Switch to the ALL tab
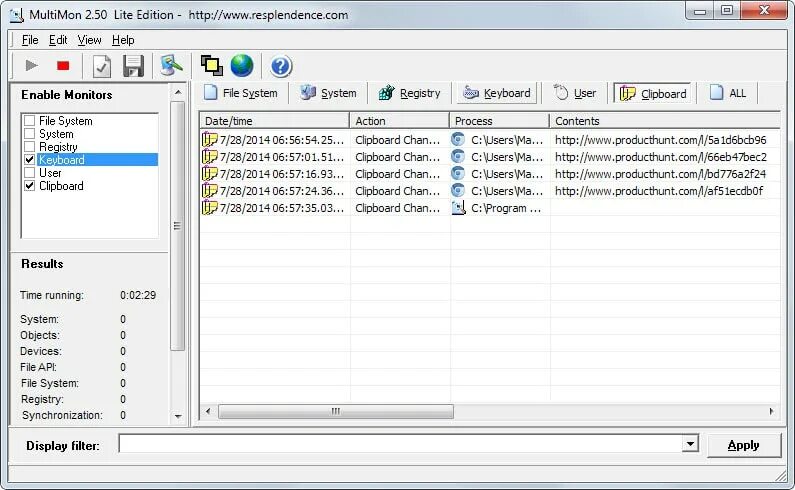The image size is (795, 490). [728, 93]
